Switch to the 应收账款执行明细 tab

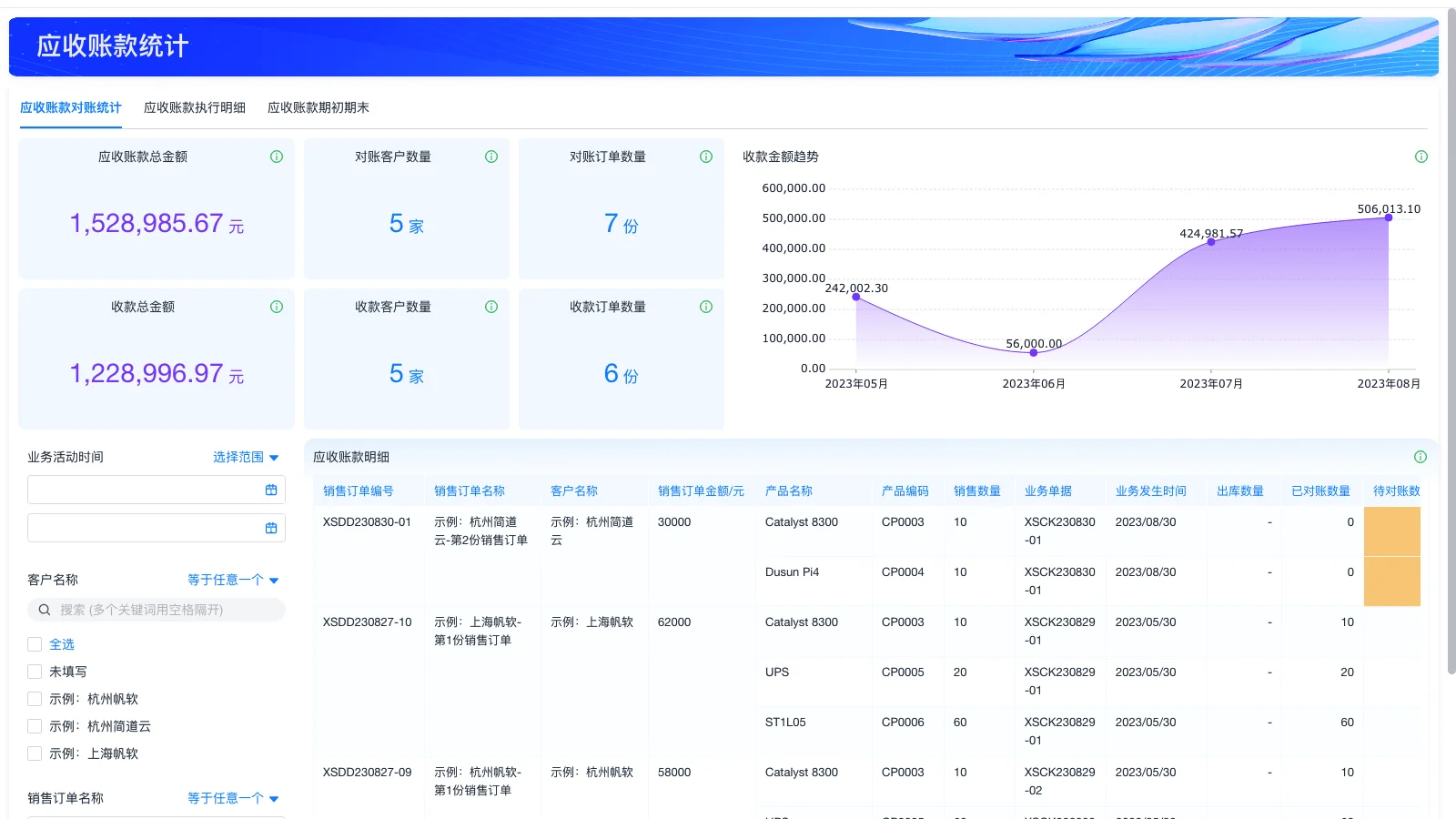click(194, 106)
